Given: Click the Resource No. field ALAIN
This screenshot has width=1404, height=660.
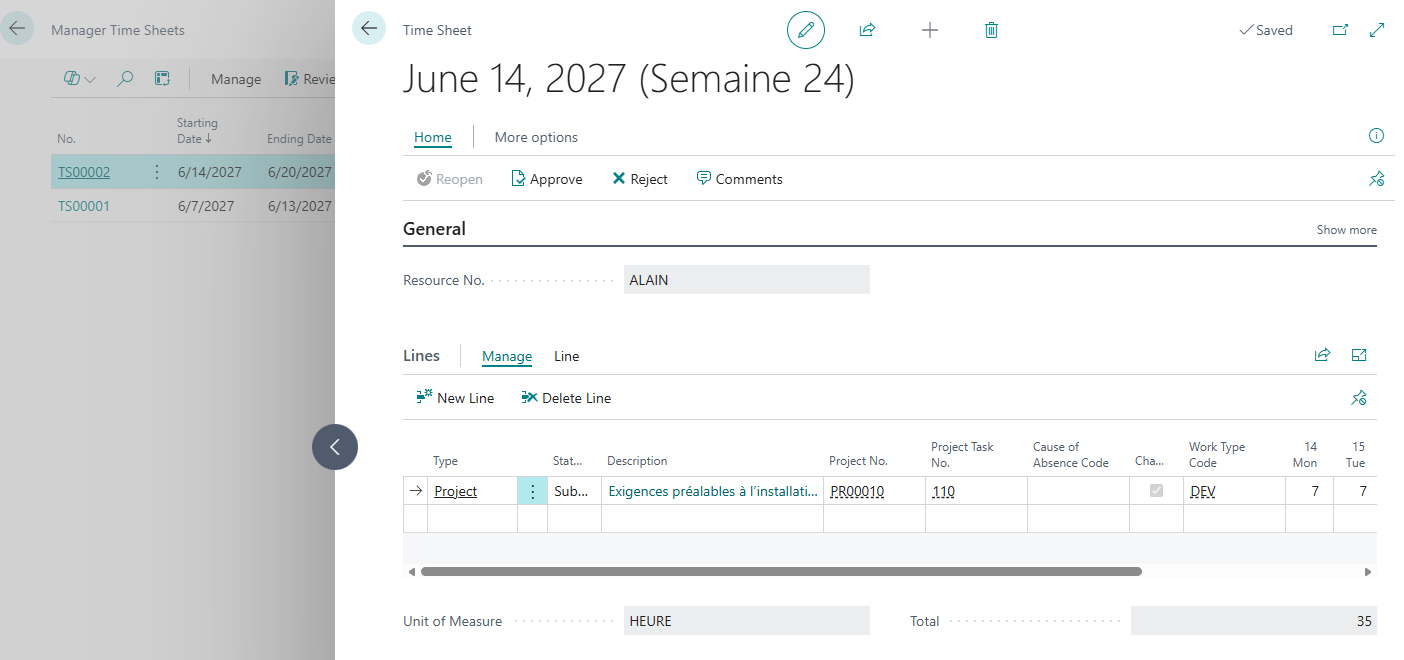Looking at the screenshot, I should [x=747, y=280].
